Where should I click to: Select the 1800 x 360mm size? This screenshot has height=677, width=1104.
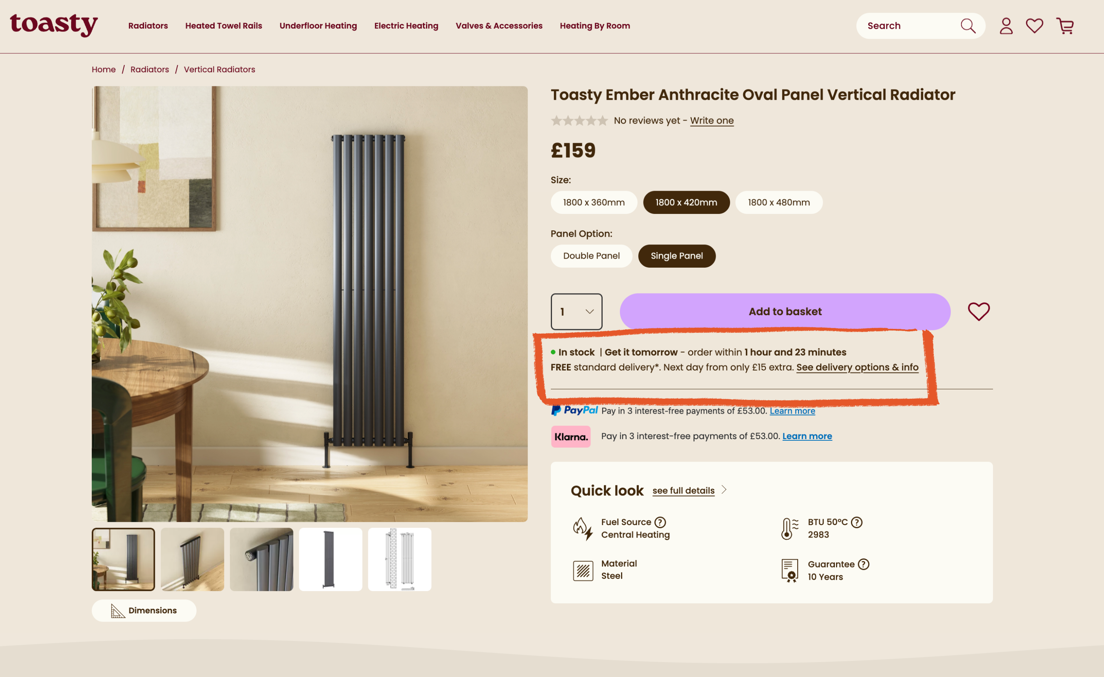coord(593,202)
